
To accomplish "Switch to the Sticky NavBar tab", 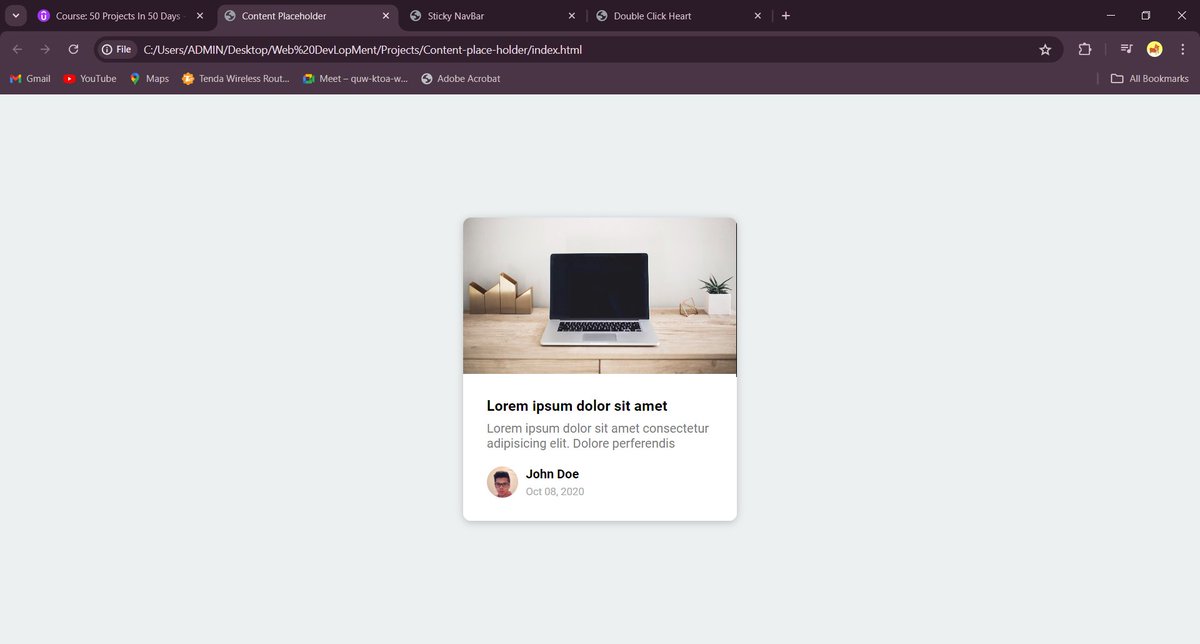I will click(494, 16).
